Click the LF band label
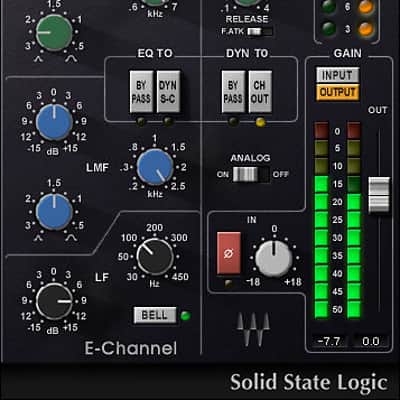400x400 pixels. pos(102,277)
